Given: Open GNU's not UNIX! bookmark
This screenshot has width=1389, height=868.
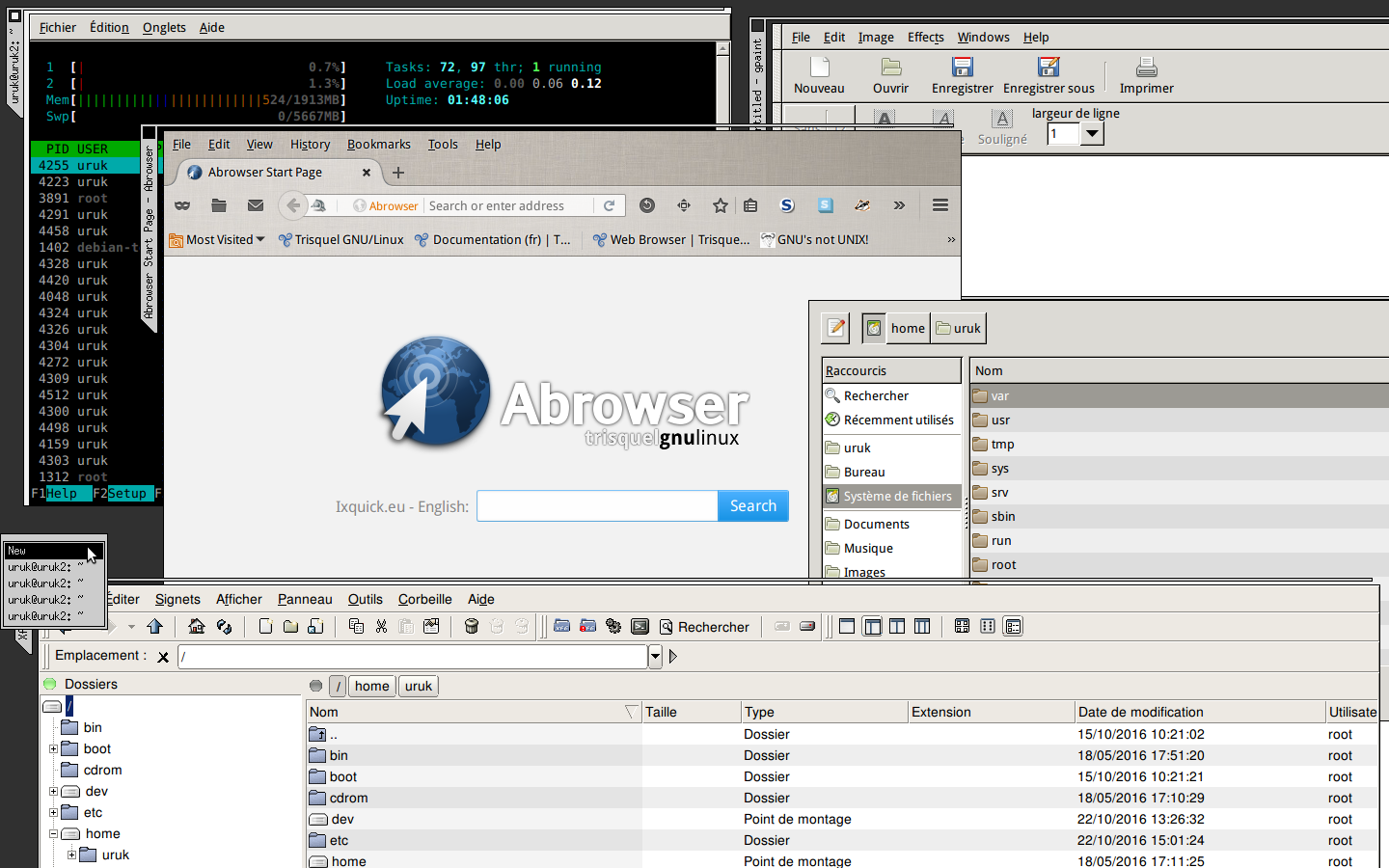Looking at the screenshot, I should point(814,240).
